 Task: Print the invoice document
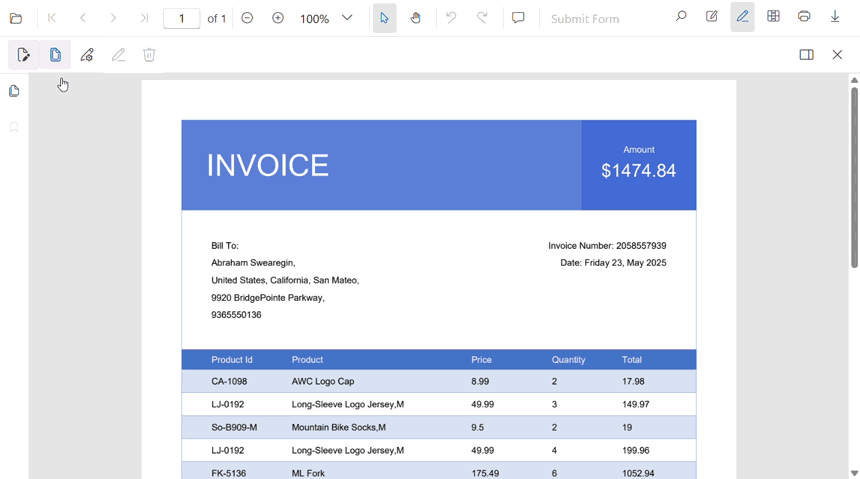click(804, 17)
